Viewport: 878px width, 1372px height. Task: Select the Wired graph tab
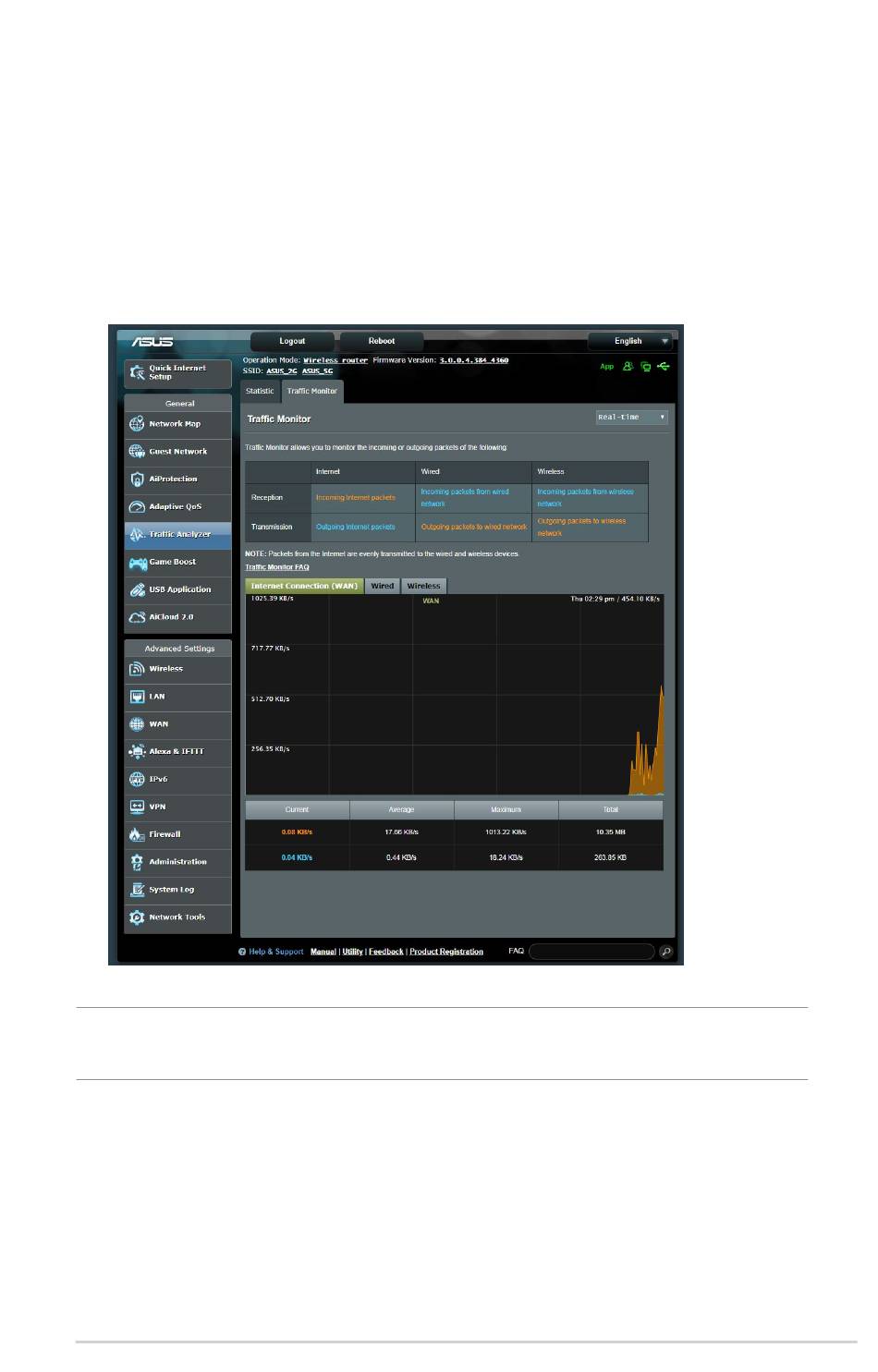[383, 586]
